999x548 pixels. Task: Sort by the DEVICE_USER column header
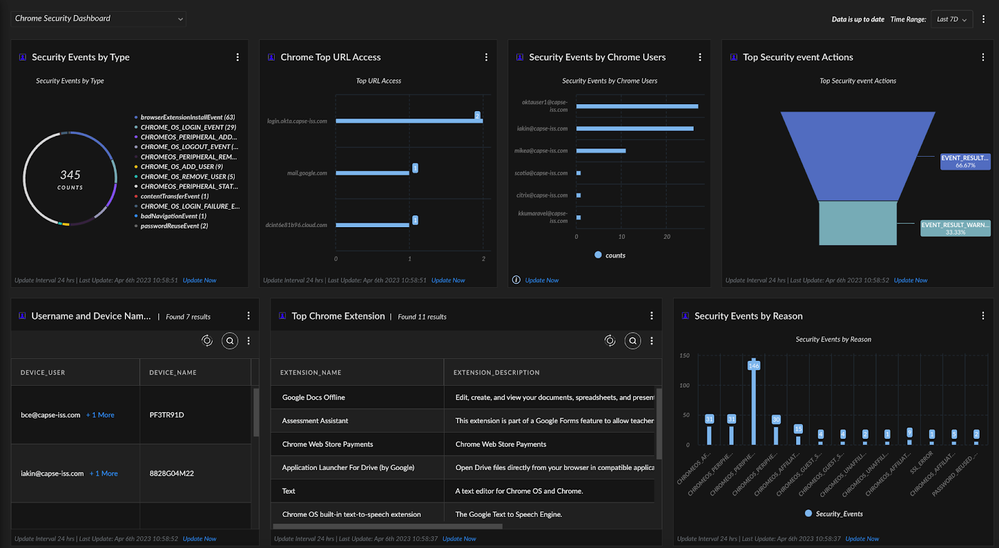point(75,373)
